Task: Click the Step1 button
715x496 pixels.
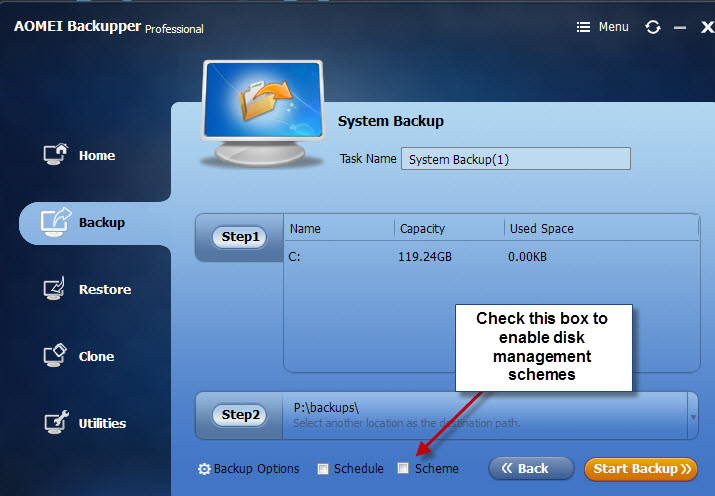Action: 240,237
